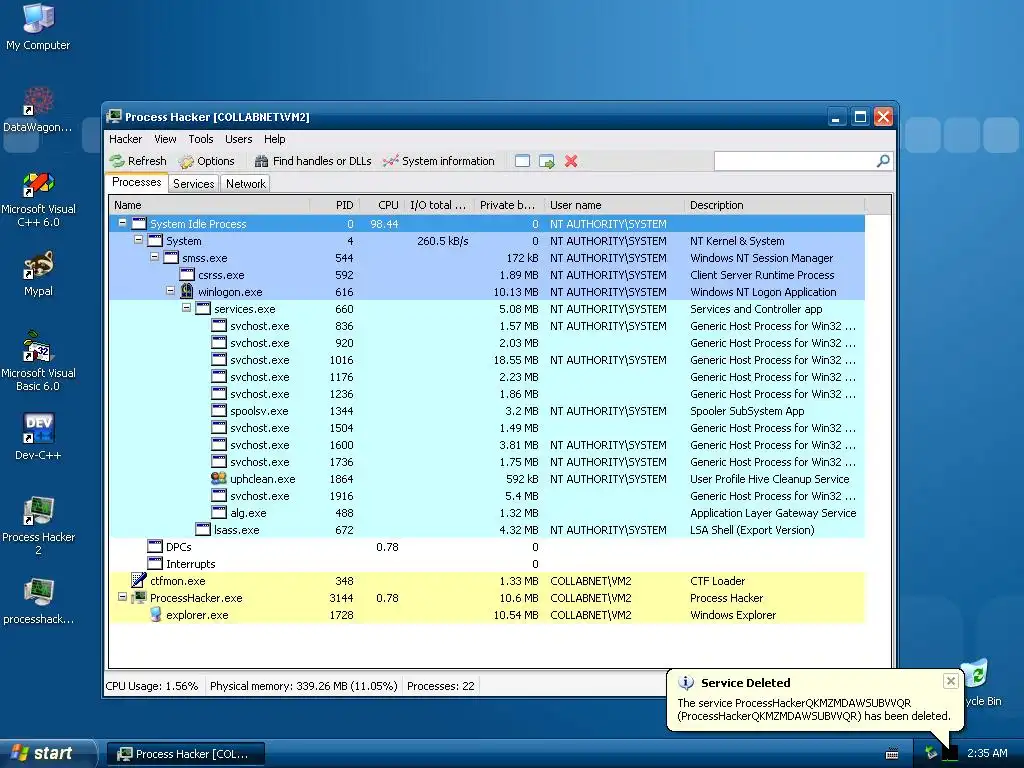This screenshot has height=768, width=1024.
Task: Open the Users menu
Action: click(x=238, y=139)
